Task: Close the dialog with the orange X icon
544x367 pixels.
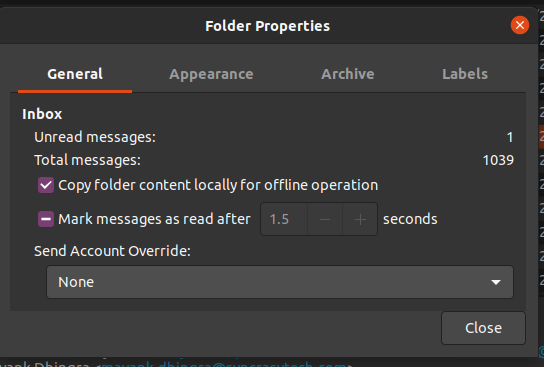Action: (x=519, y=25)
